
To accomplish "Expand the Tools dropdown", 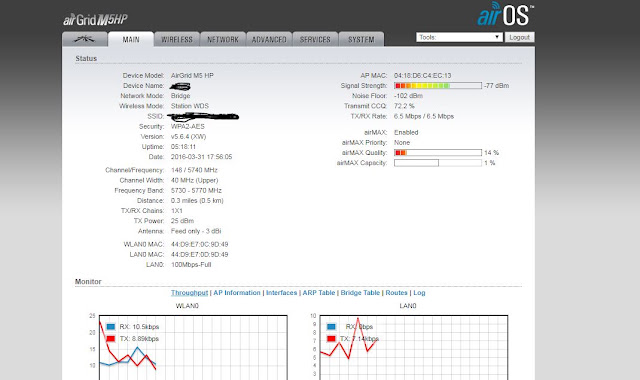I will click(459, 37).
